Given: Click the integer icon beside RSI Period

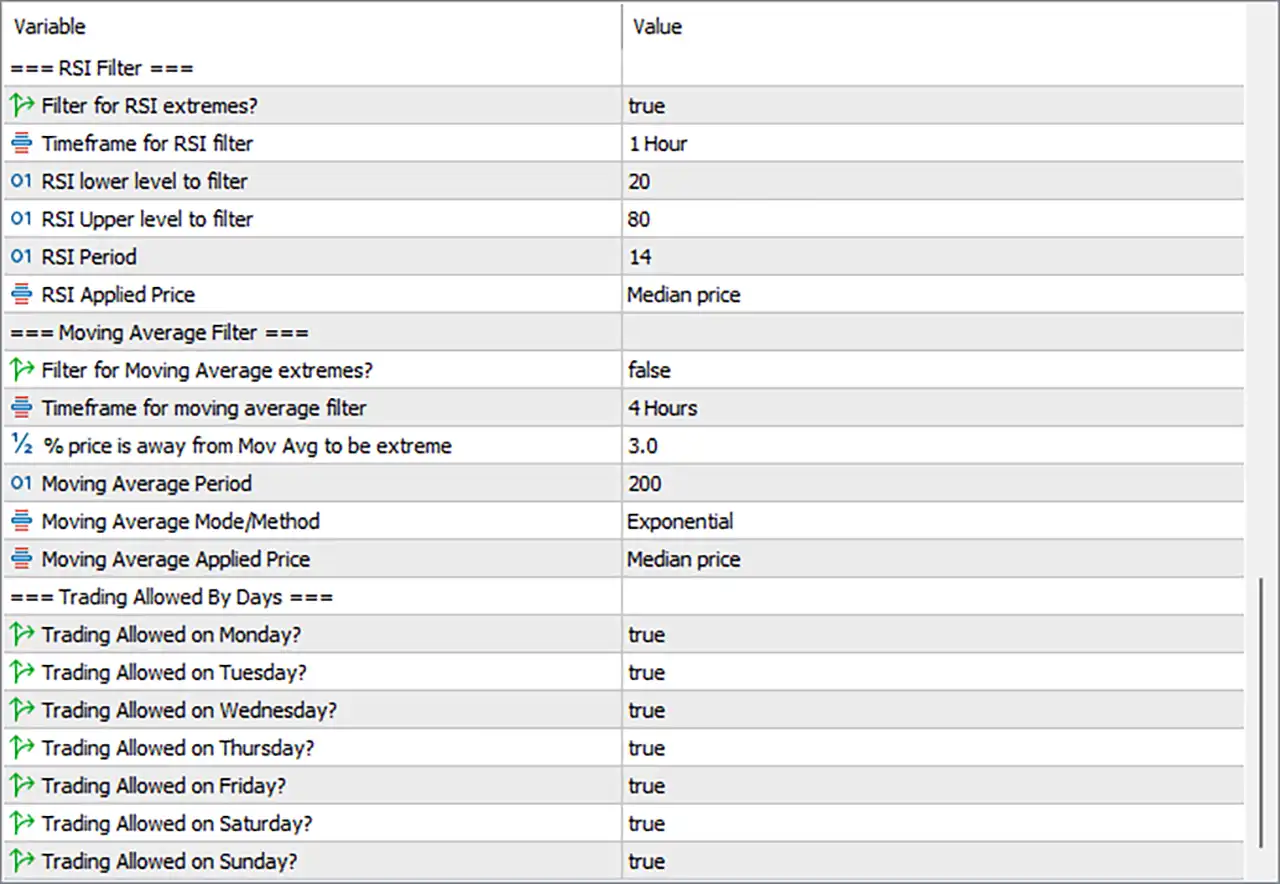Looking at the screenshot, I should coord(21,257).
